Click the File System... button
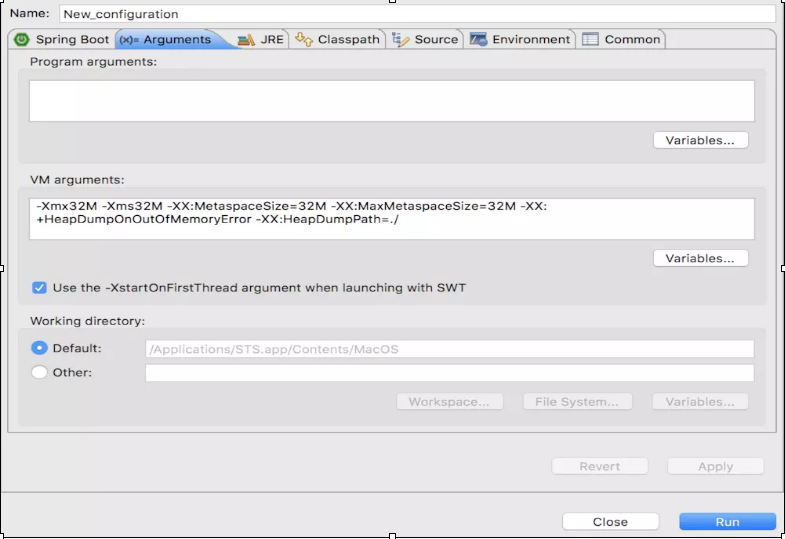This screenshot has width=785, height=539. 577,402
